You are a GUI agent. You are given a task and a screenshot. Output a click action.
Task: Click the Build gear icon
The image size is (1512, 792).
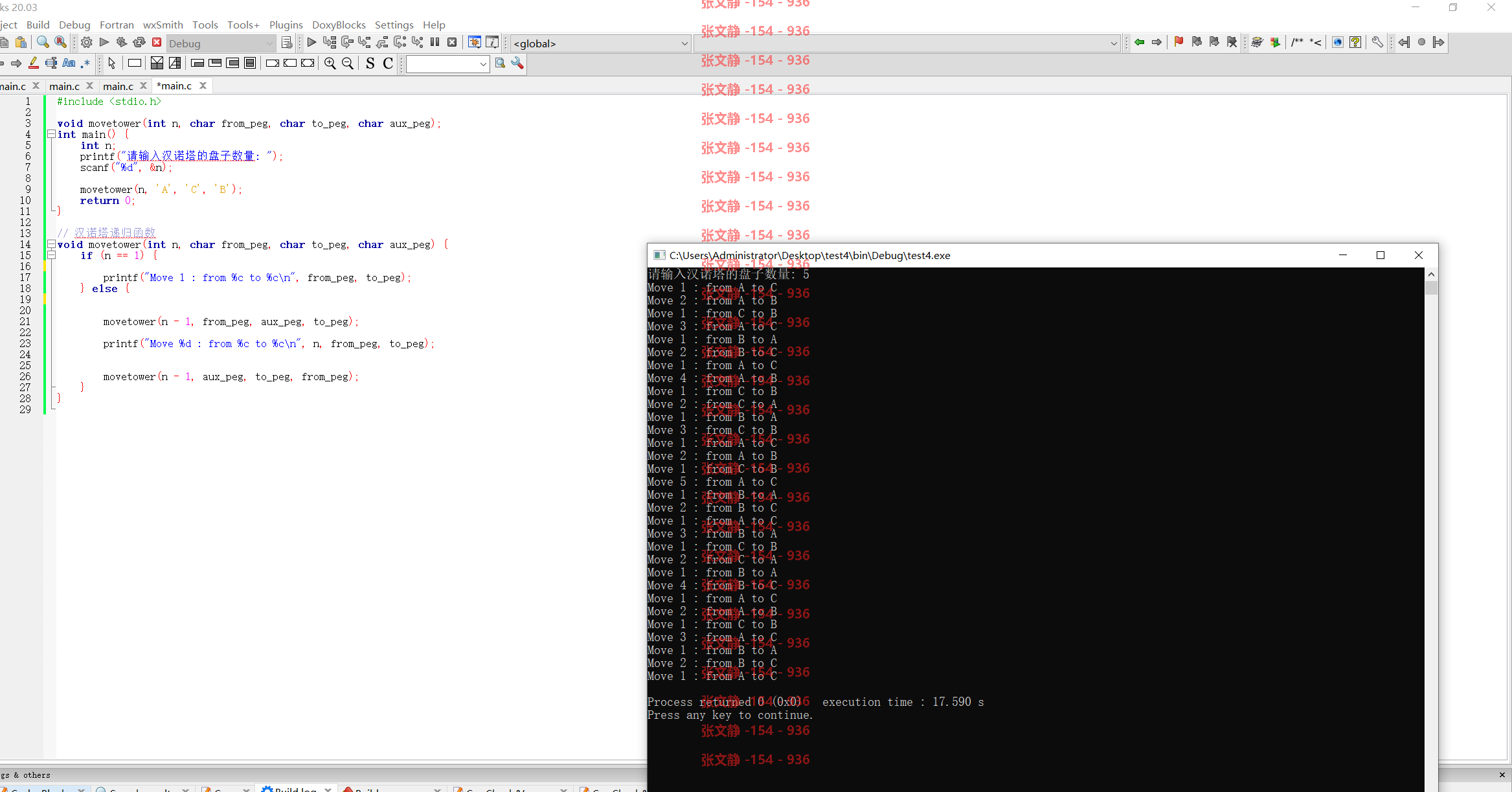pos(86,43)
